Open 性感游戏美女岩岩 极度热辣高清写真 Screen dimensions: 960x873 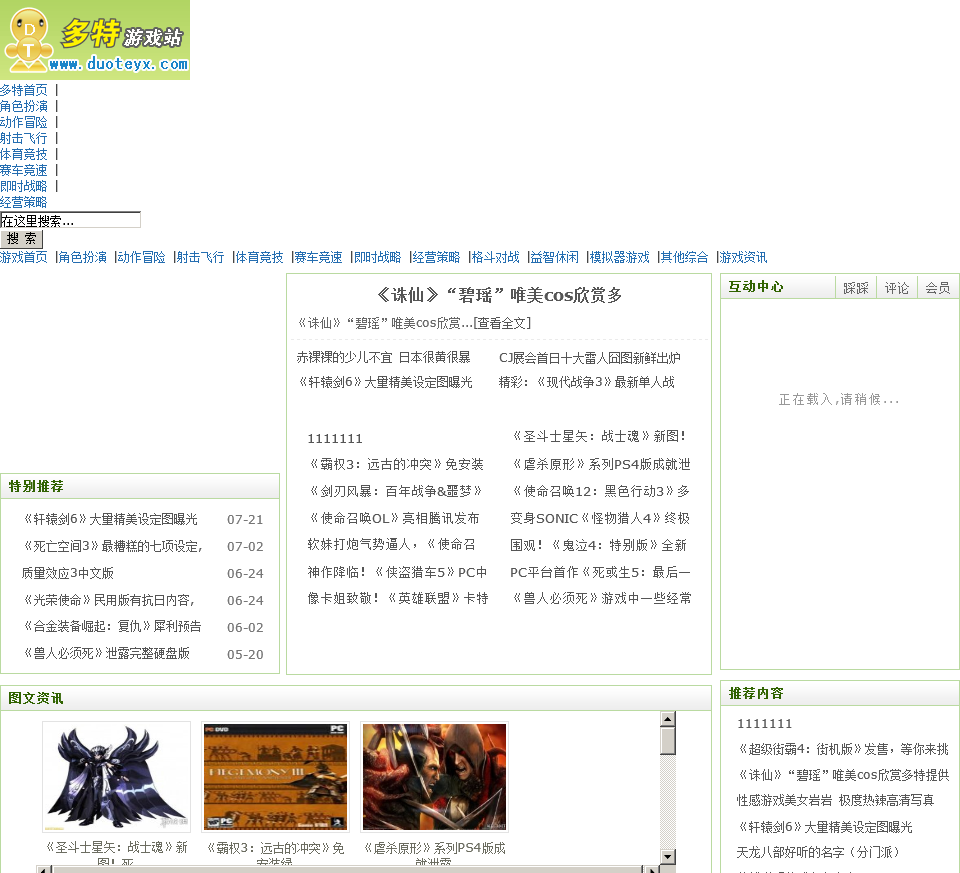pos(836,800)
